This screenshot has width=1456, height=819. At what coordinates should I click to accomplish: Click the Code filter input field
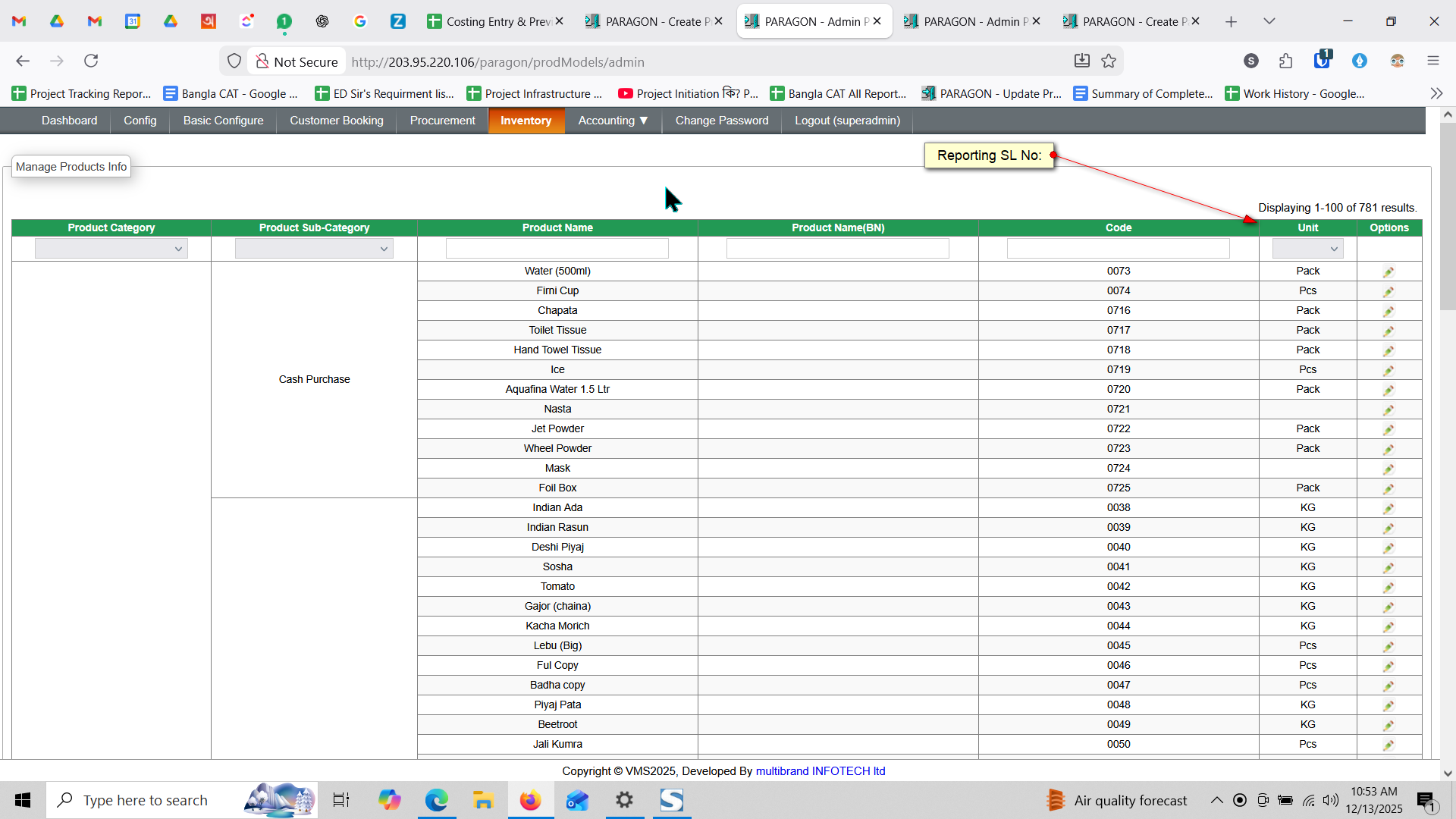[1118, 249]
